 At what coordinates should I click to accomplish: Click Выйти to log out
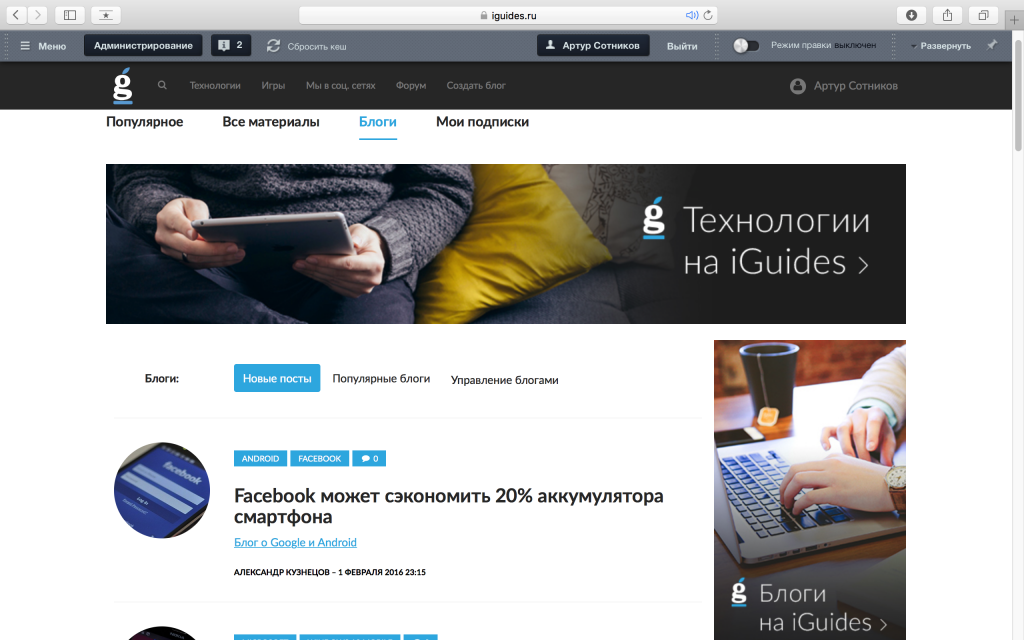(x=682, y=46)
